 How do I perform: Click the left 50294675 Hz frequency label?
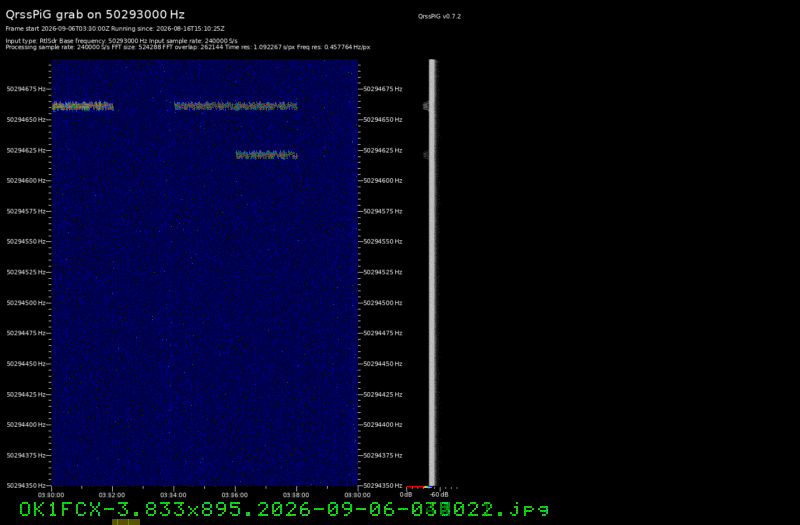pos(26,89)
